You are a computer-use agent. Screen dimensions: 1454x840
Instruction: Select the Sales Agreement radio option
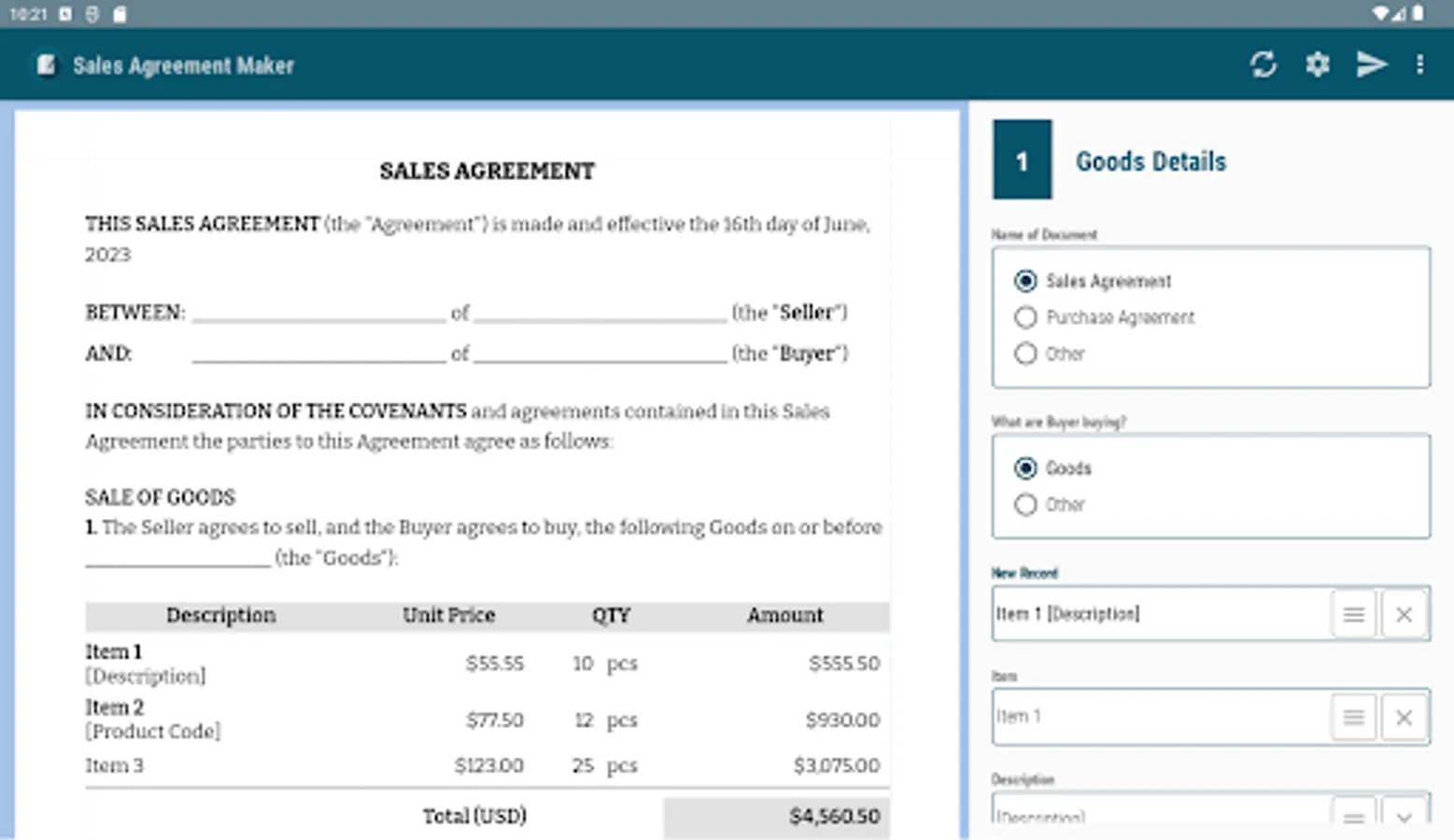(x=1025, y=281)
